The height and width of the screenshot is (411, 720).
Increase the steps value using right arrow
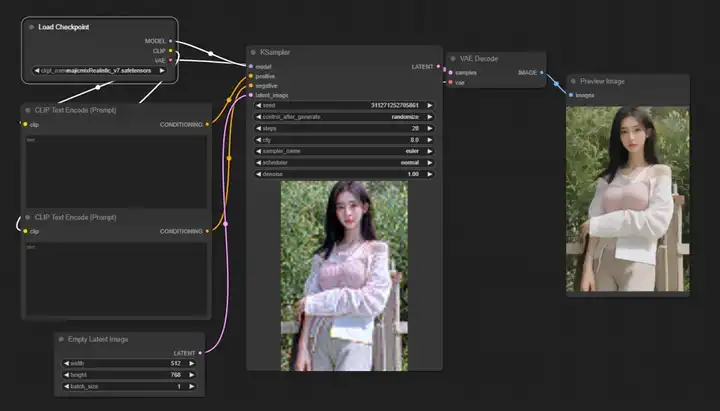tap(430, 128)
